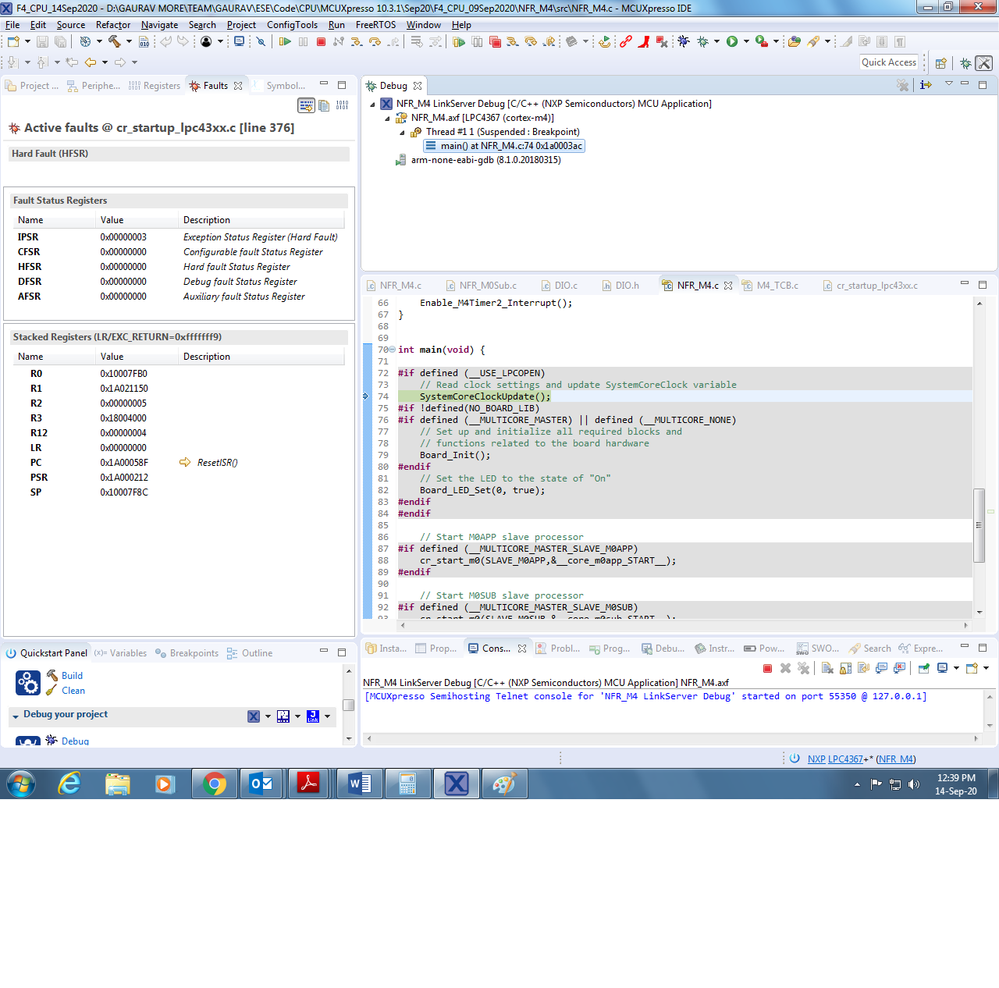The image size is (999, 988).
Task: Toggle the Skip All Breakpoints icon
Action: [261, 42]
